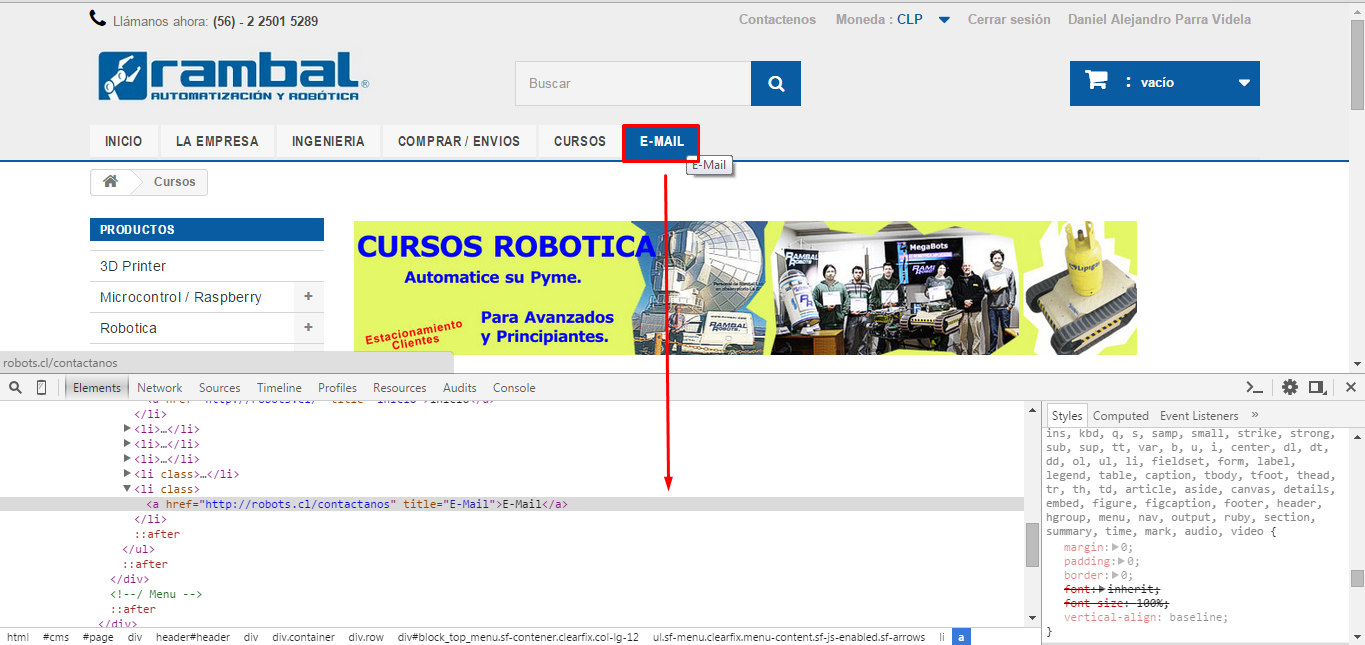This screenshot has height=645, width=1365.
Task: Click the Elements panel scrollbar thumb
Action: [1032, 545]
